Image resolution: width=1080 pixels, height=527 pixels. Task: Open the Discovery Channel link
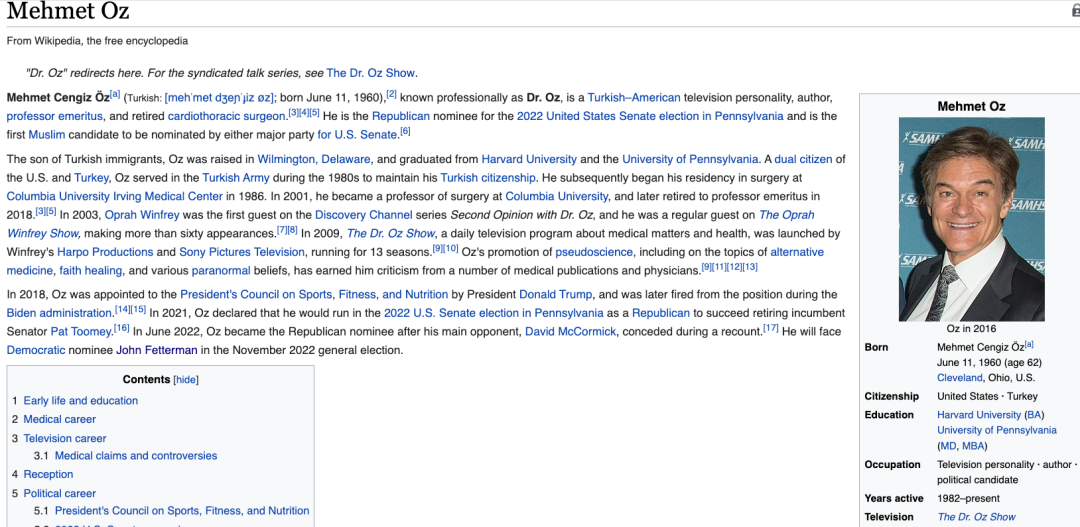364,215
